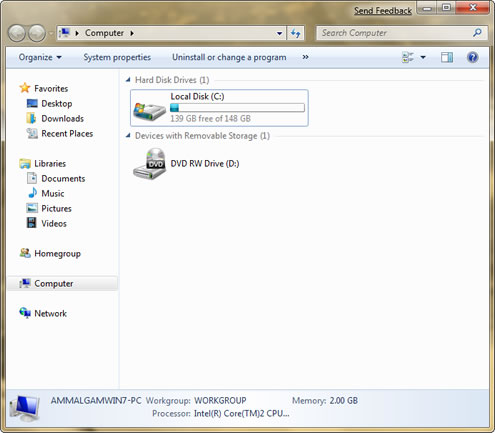Select Favorites in the navigation pane
The width and height of the screenshot is (495, 433).
point(51,89)
